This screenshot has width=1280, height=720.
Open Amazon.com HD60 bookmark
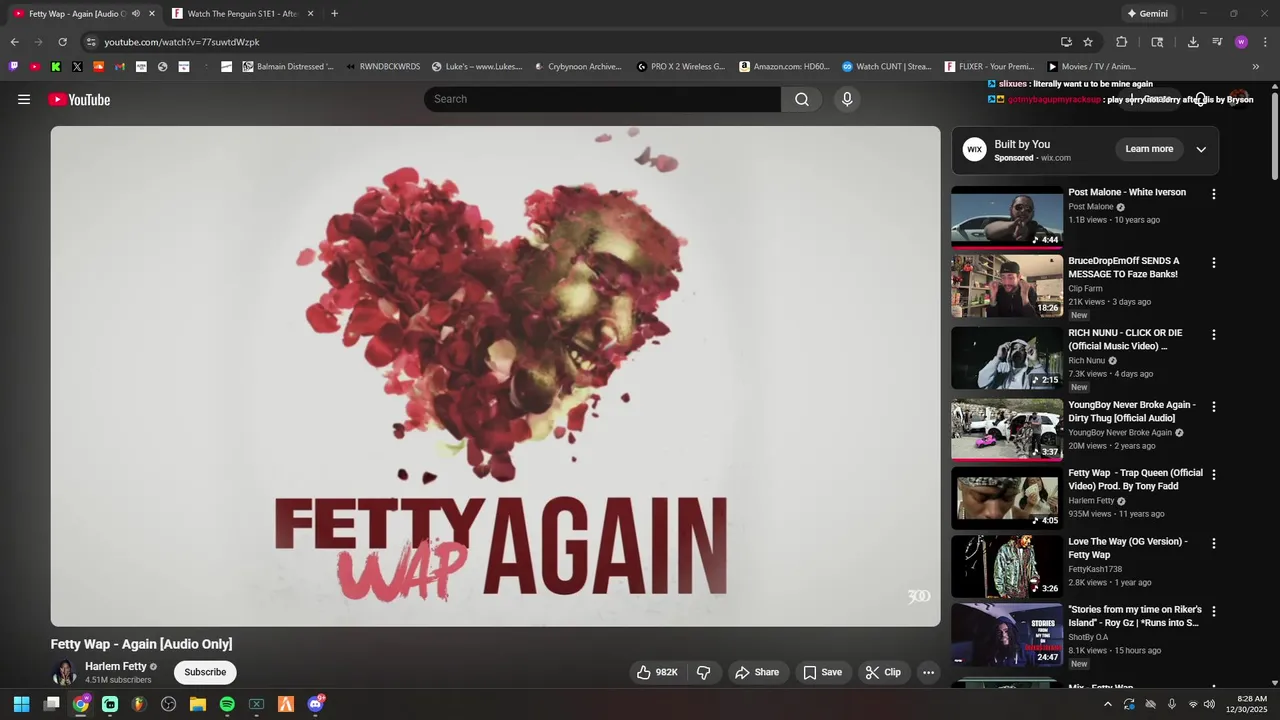(784, 67)
